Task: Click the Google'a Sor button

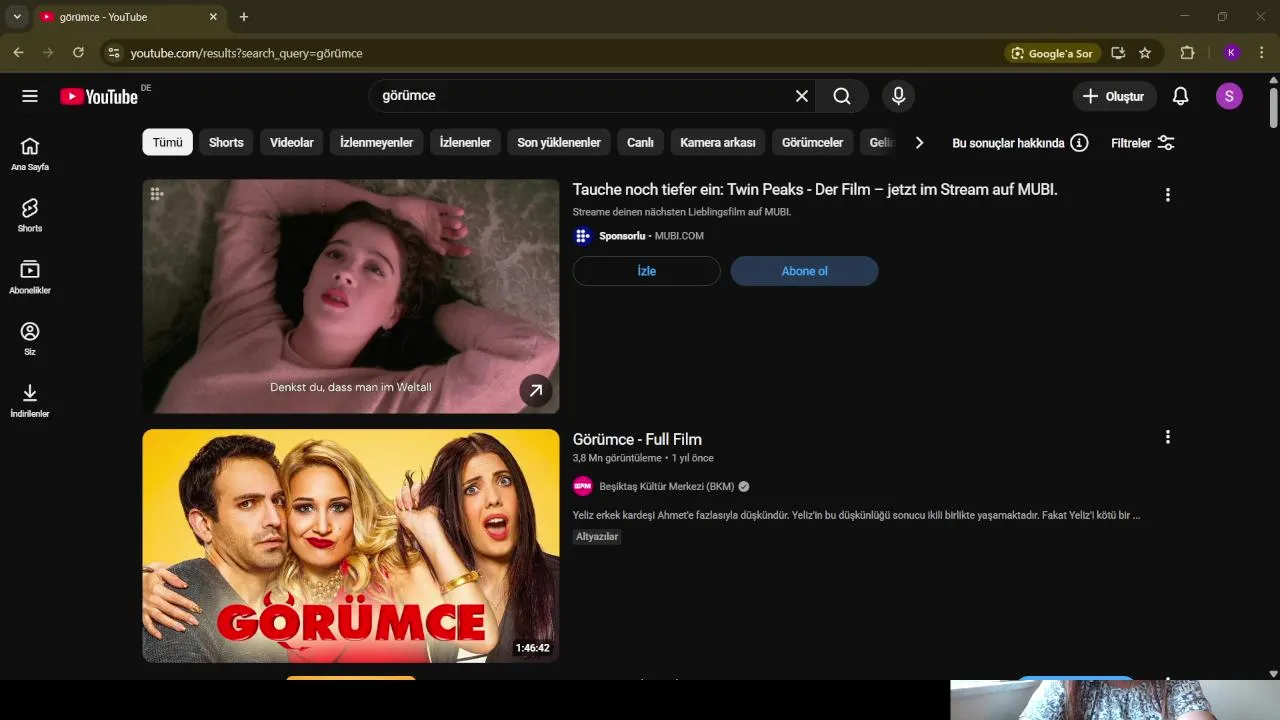Action: click(x=1052, y=53)
